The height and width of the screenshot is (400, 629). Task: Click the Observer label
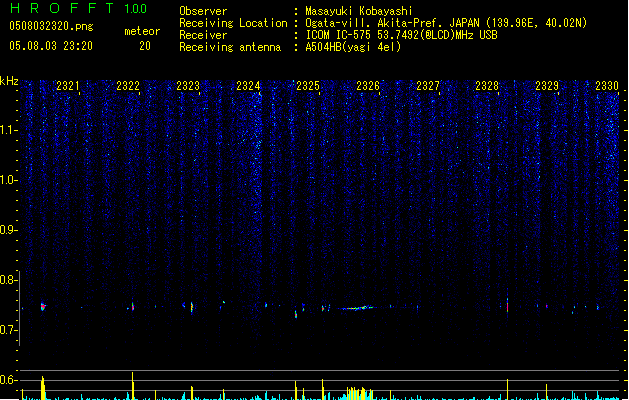(203, 11)
